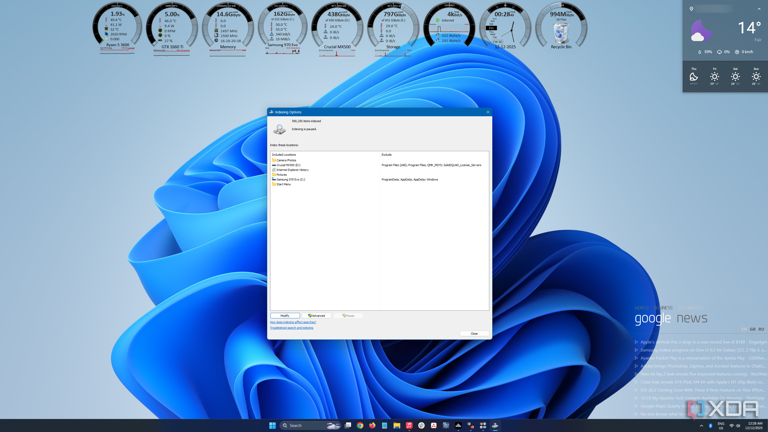768x432 pixels.
Task: Select the Pictures location row
Action: click(280, 175)
